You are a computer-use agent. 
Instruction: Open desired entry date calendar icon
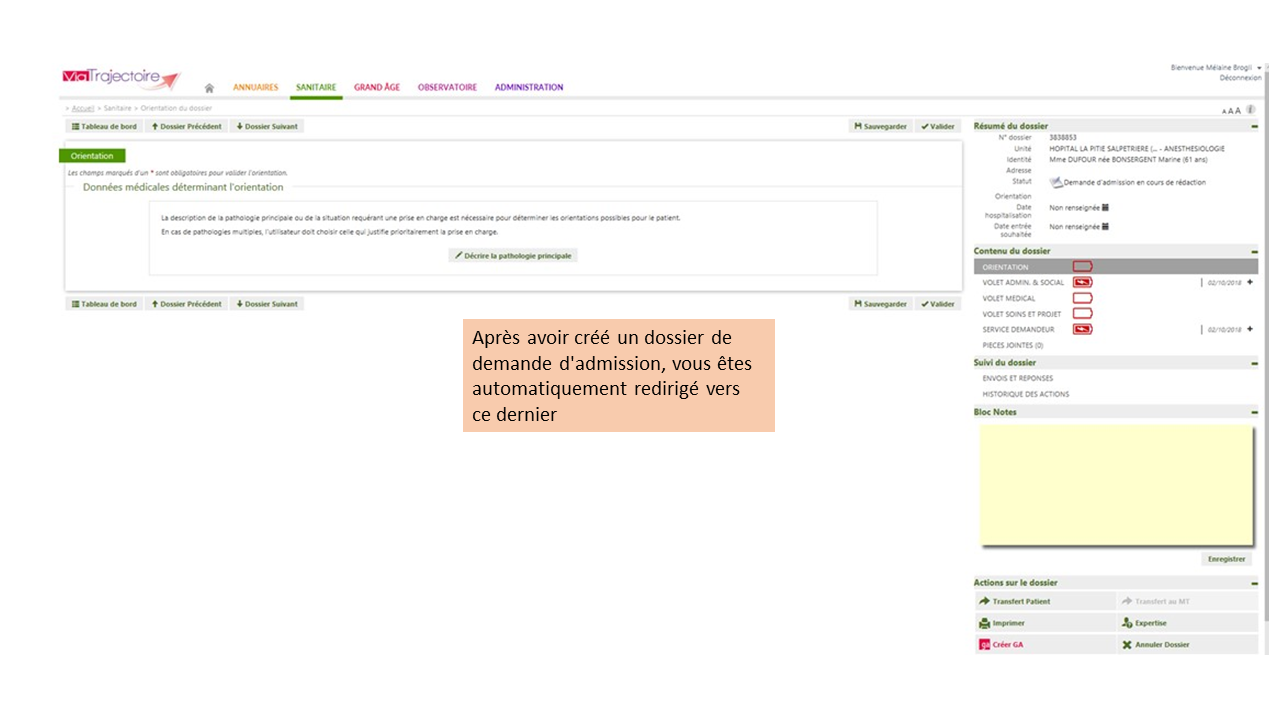pos(1105,227)
